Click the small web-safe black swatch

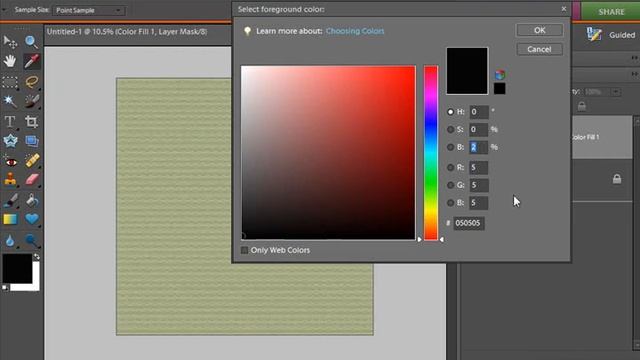click(500, 89)
